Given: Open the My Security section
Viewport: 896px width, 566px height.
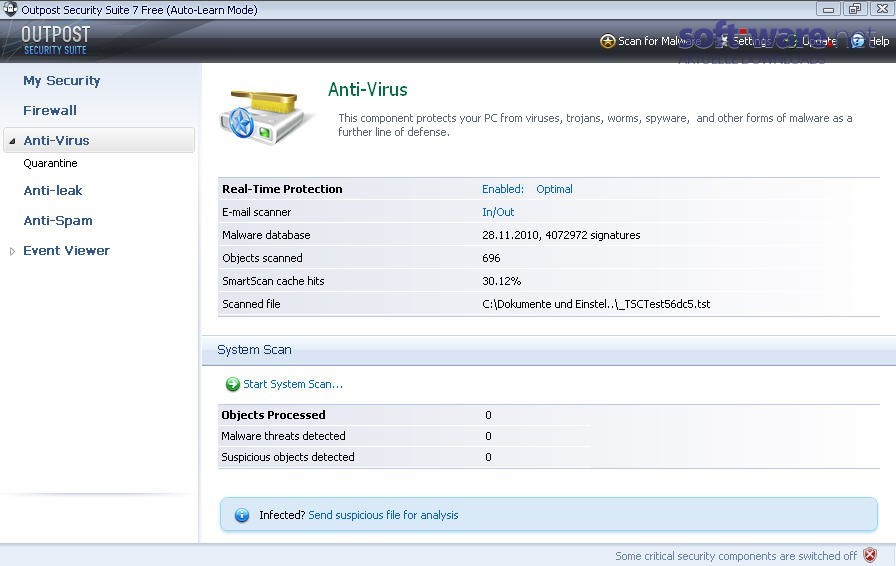Looking at the screenshot, I should click(x=62, y=81).
